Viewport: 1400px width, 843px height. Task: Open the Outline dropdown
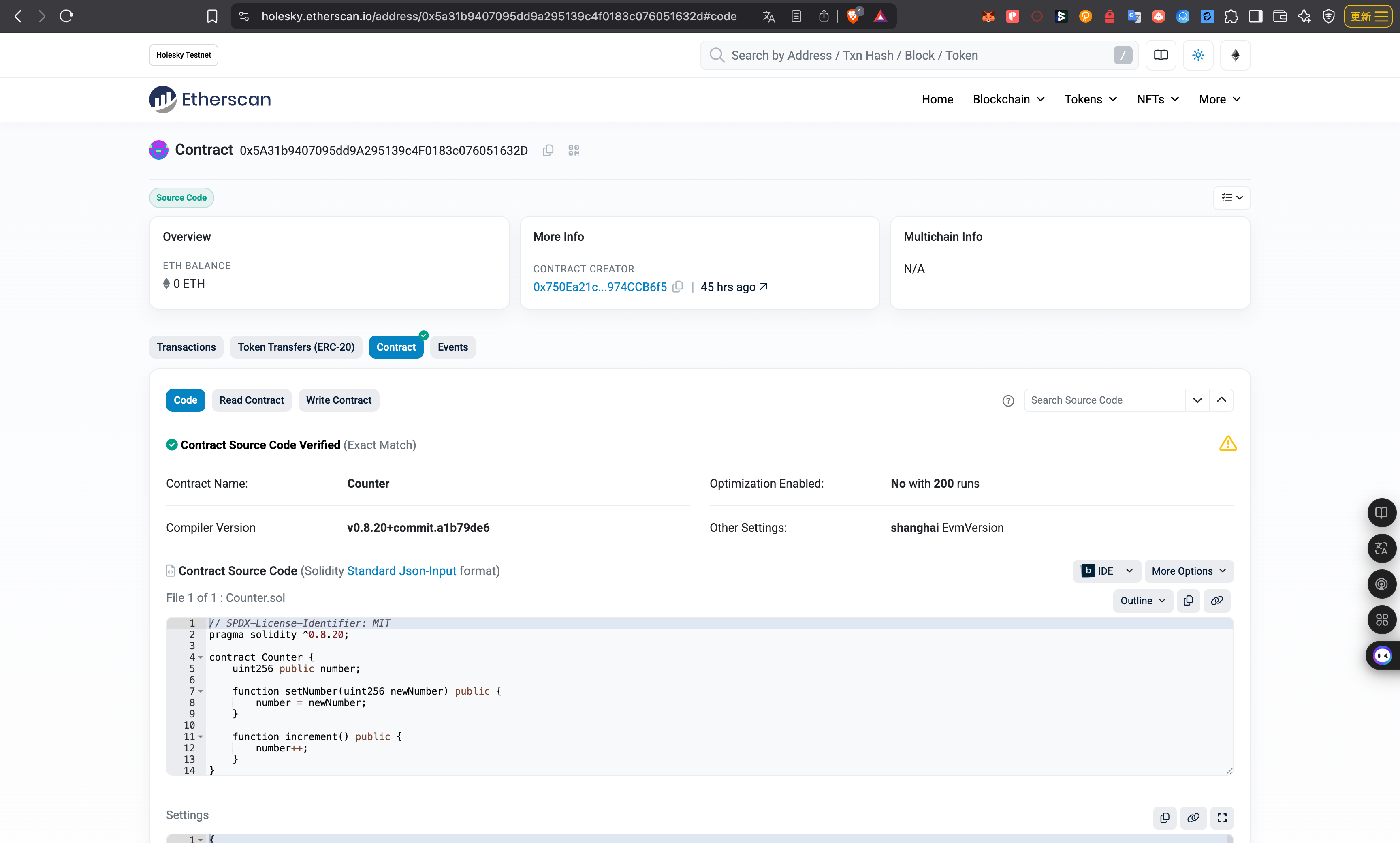[1143, 601]
